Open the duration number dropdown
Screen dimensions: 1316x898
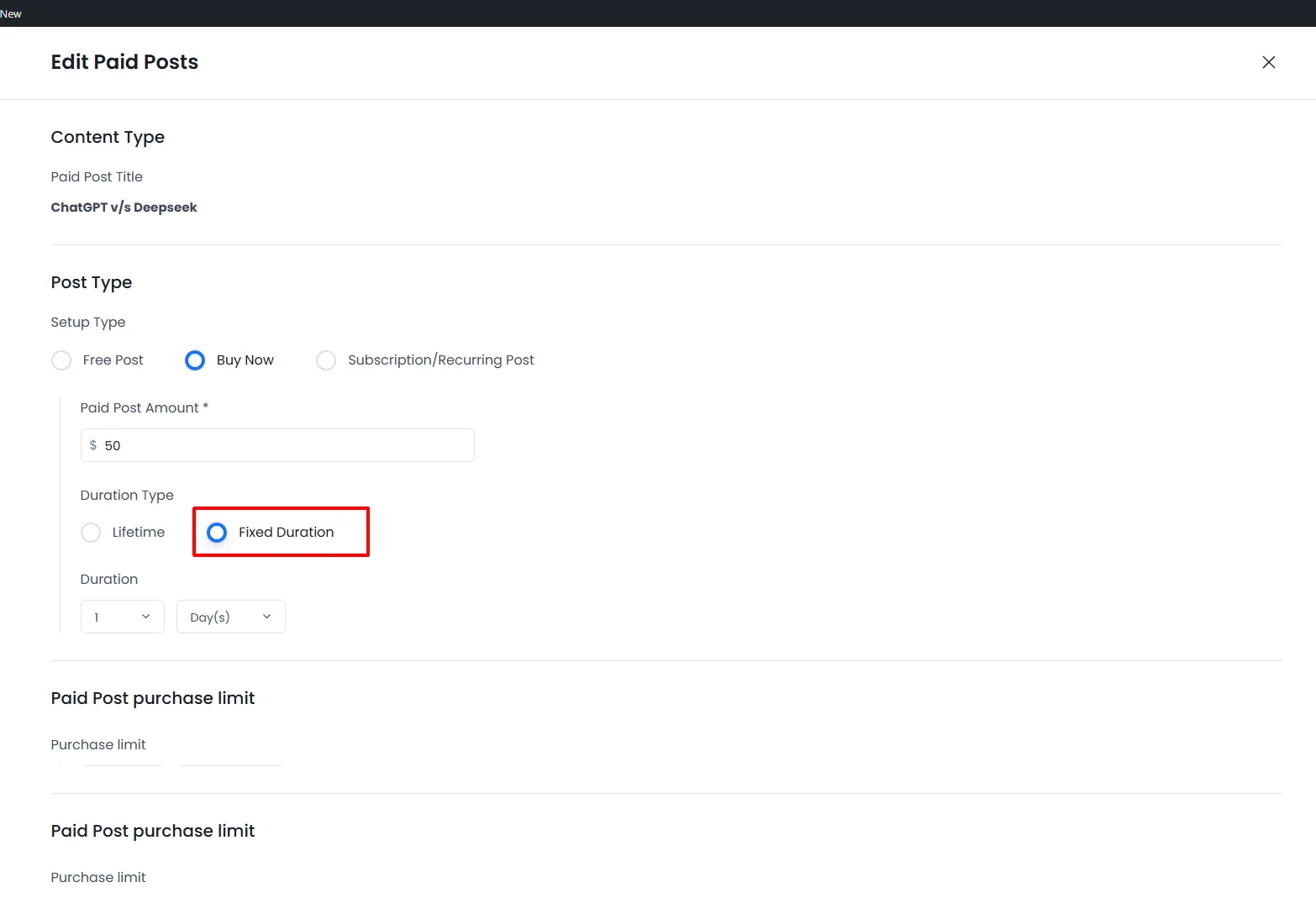tap(122, 617)
